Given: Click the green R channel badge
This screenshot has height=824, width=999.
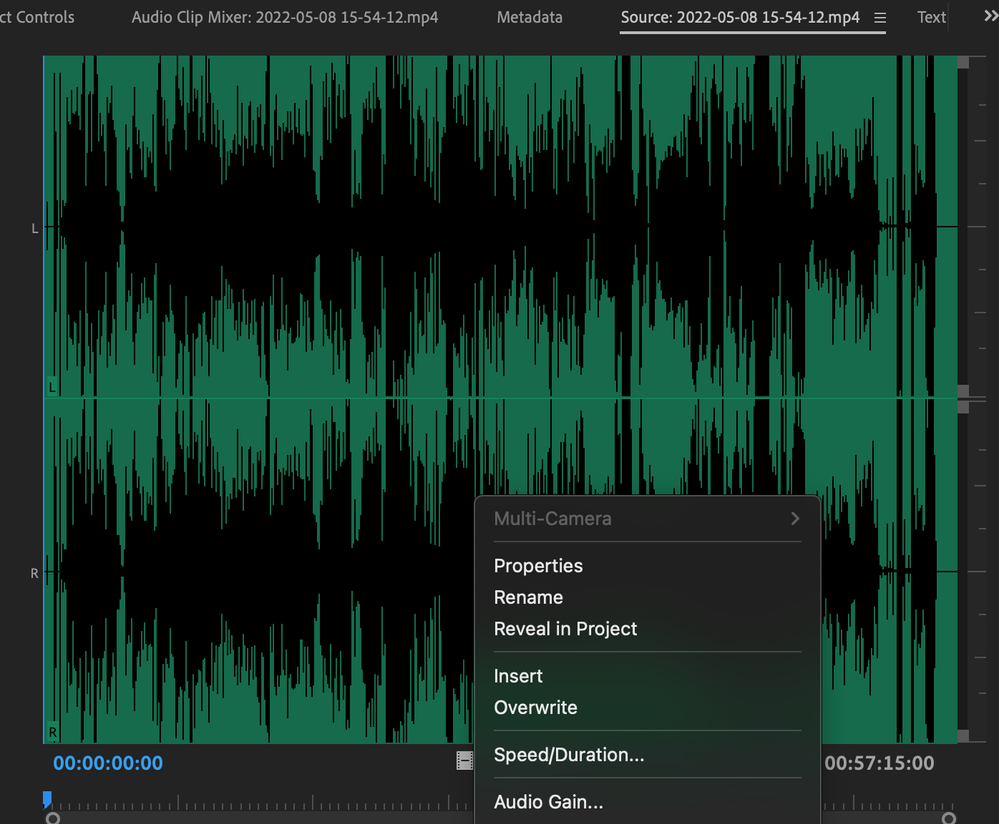Looking at the screenshot, I should 52,733.
